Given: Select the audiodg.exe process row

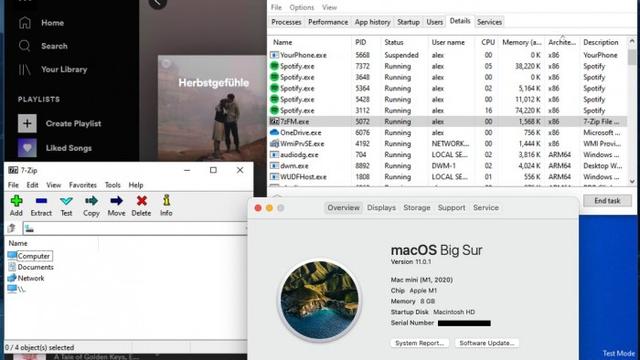Looking at the screenshot, I should coord(448,155).
